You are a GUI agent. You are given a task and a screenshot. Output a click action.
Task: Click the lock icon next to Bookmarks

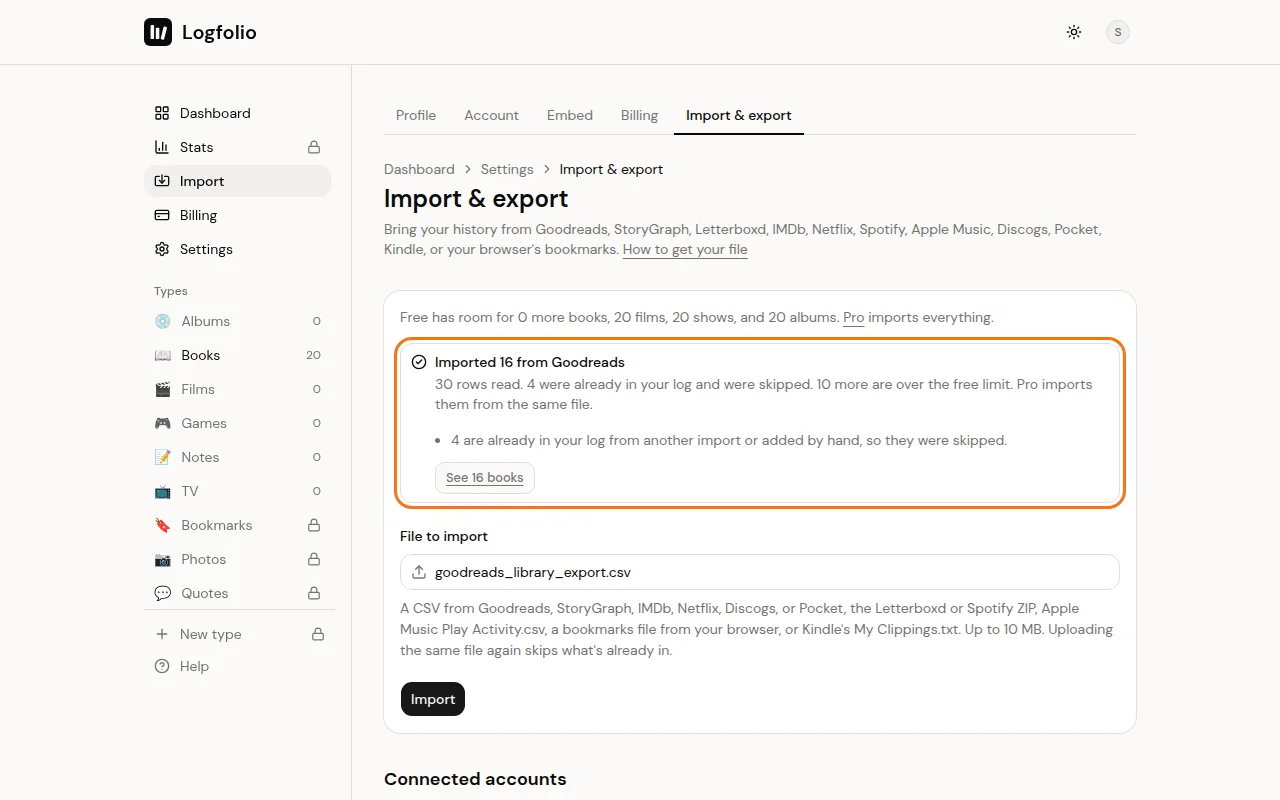(314, 525)
